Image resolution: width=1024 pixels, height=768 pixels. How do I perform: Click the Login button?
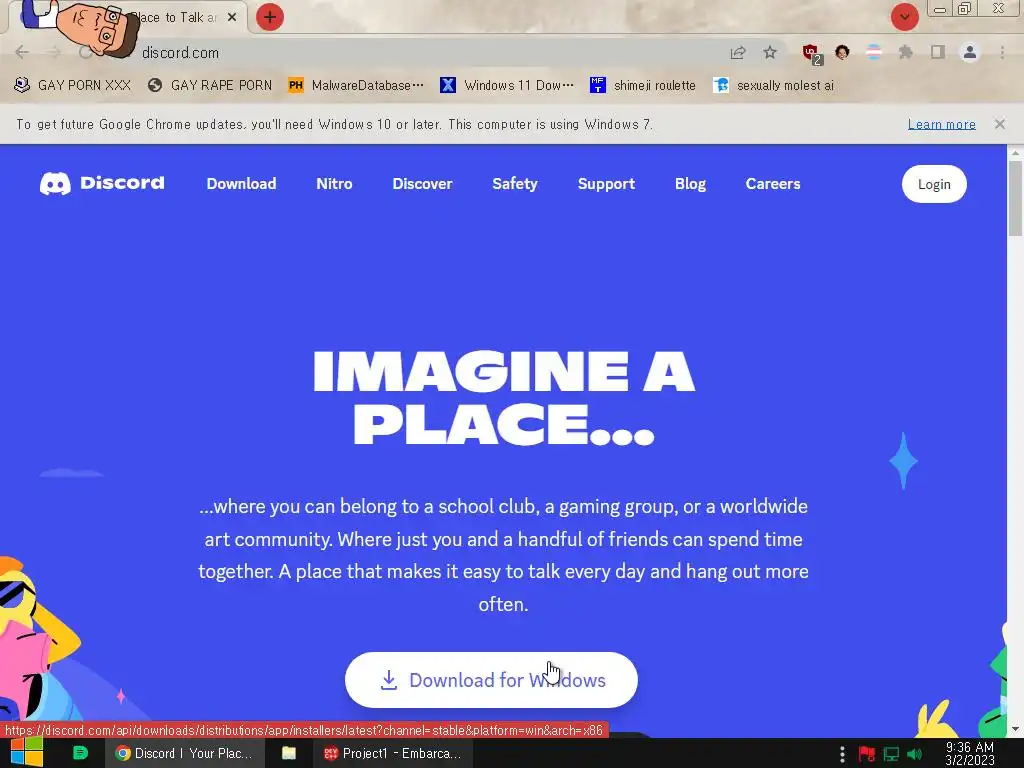tap(934, 184)
